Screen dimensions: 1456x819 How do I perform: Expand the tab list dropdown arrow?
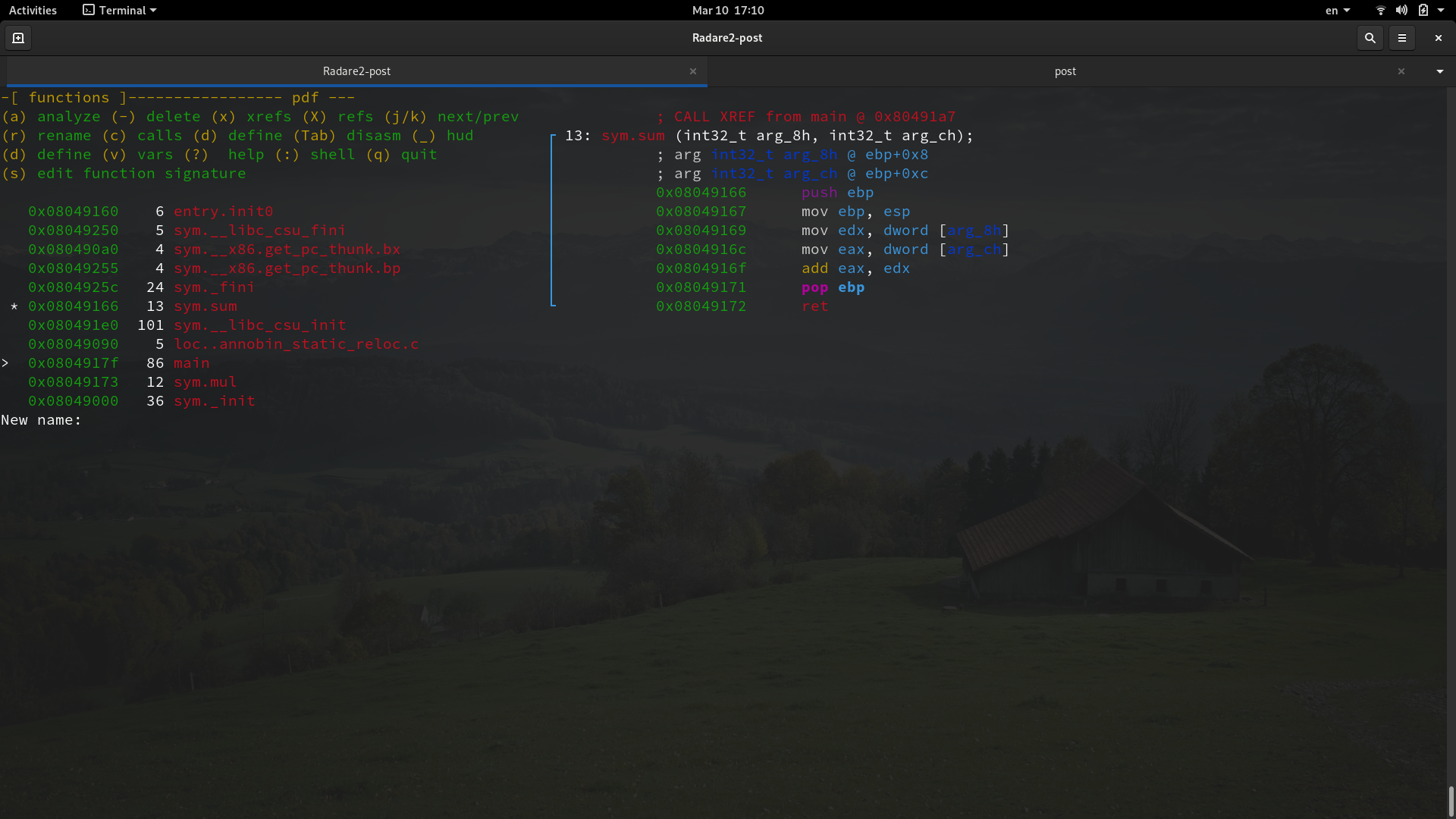point(1439,71)
